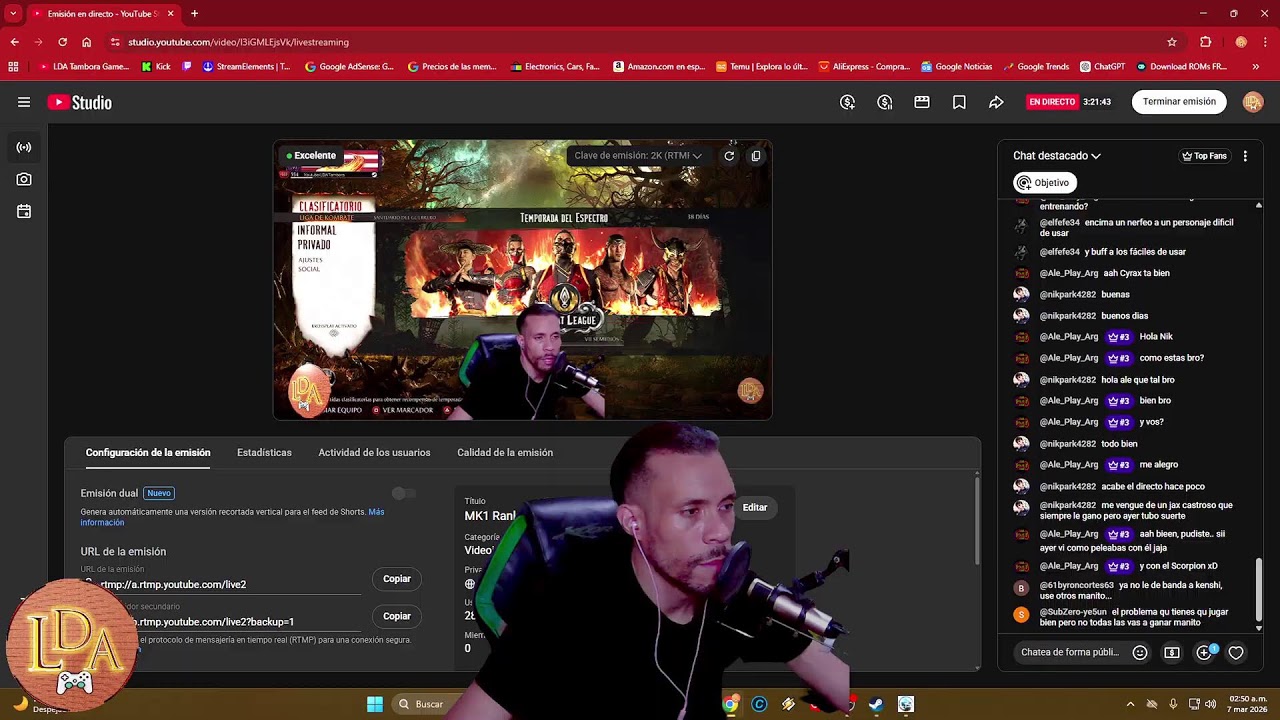Viewport: 1280px width, 720px height.
Task: Expand the Chat destacado dropdown
Action: [1057, 156]
